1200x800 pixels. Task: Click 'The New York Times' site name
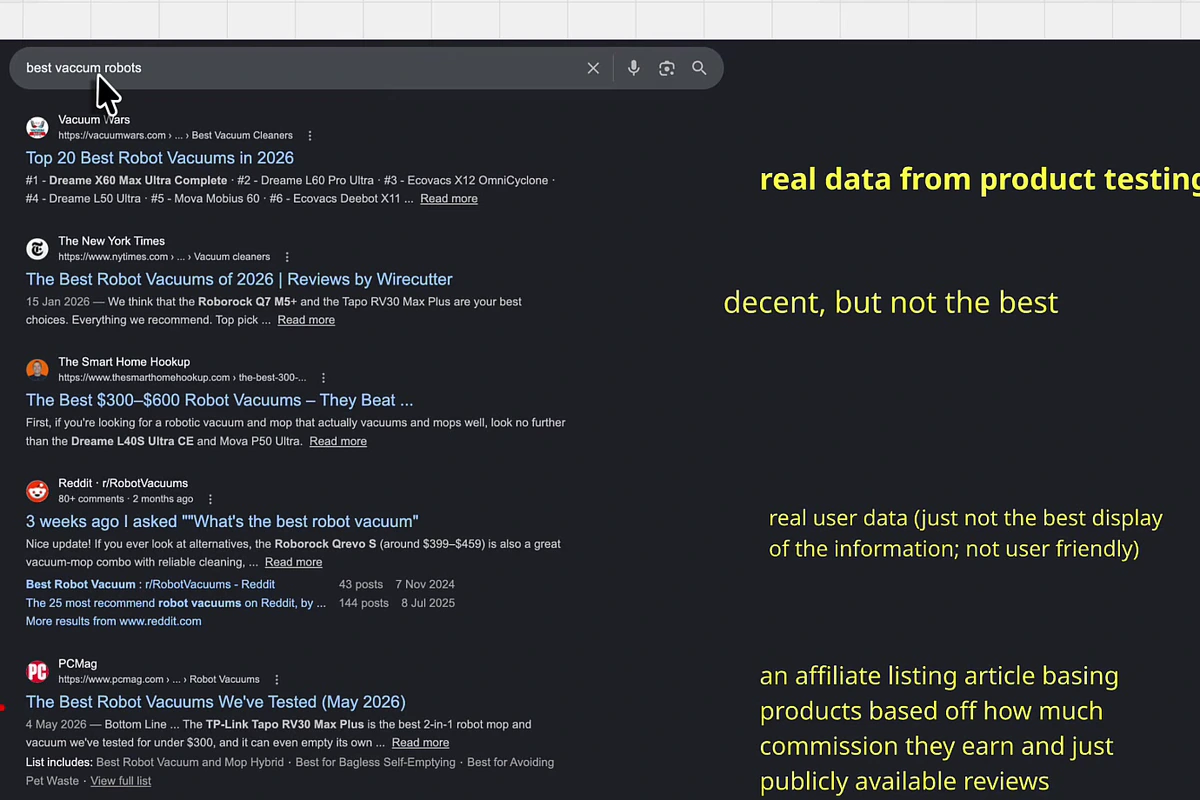click(111, 241)
